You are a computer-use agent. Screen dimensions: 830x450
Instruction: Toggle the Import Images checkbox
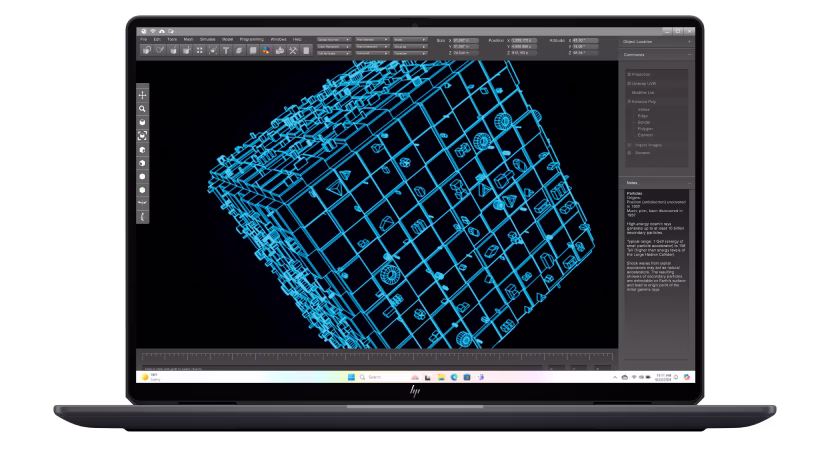629,145
